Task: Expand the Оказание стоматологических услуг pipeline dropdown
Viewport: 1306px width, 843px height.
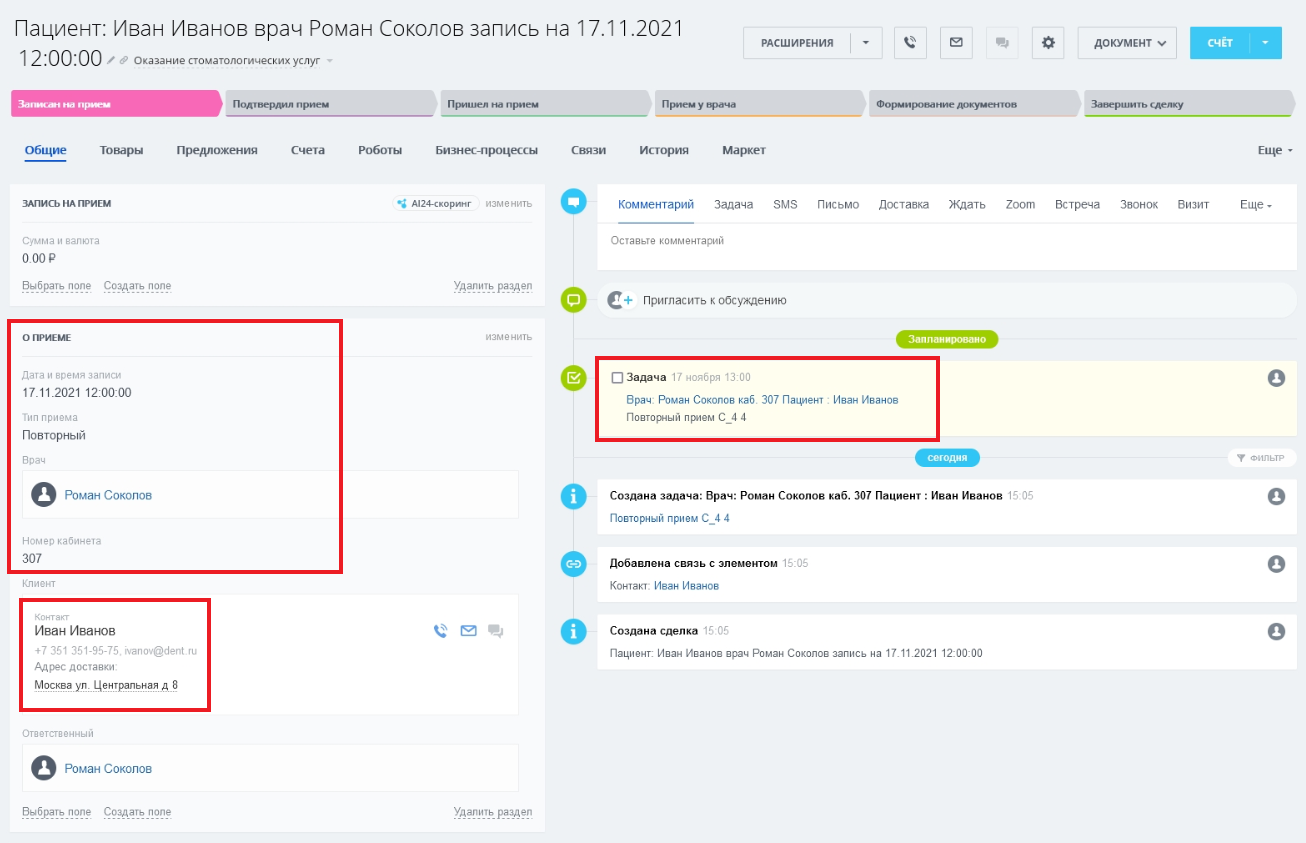Action: (330, 61)
